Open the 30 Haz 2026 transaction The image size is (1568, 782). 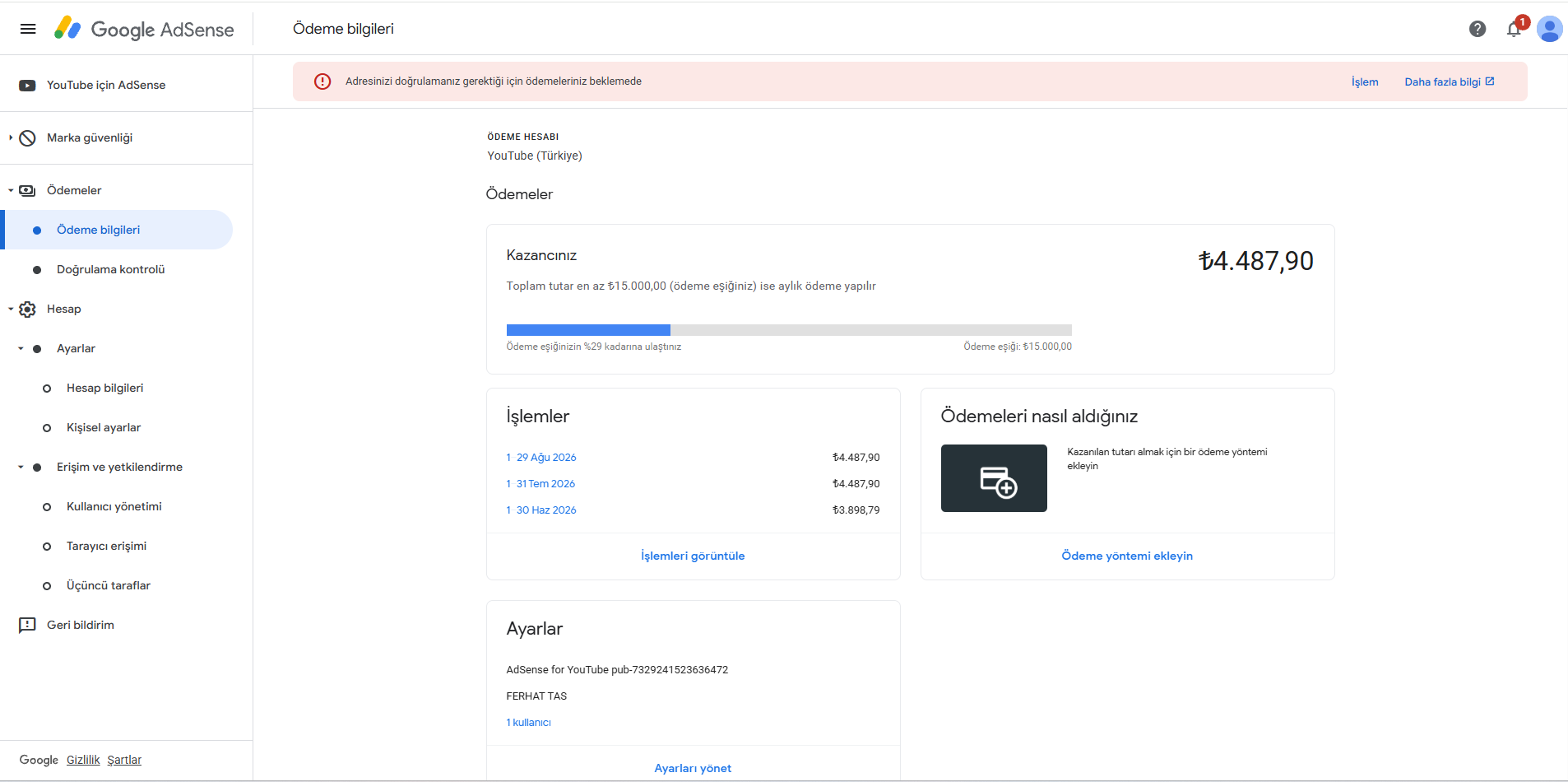tap(541, 510)
